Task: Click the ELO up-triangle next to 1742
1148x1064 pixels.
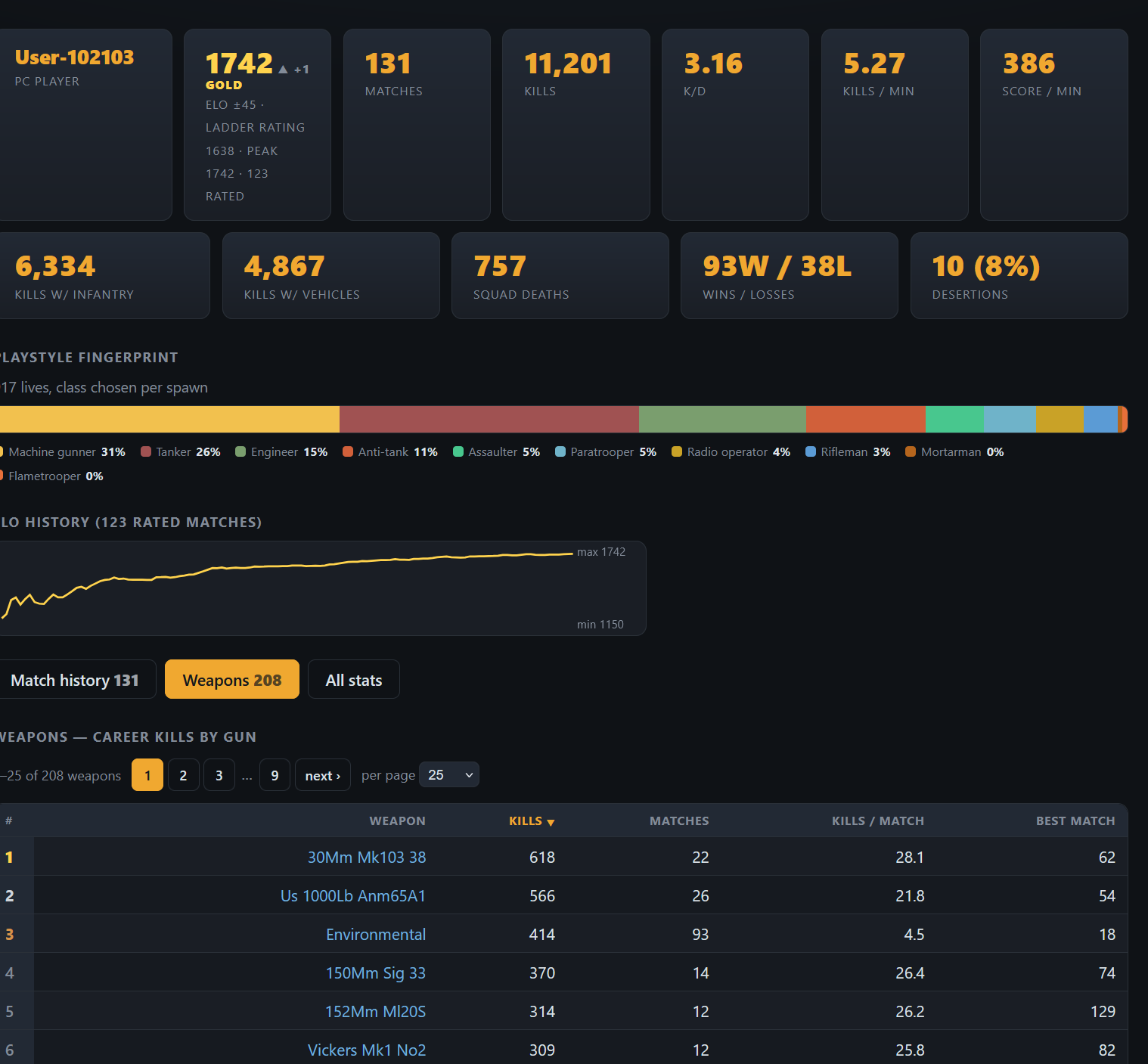Action: tap(283, 70)
